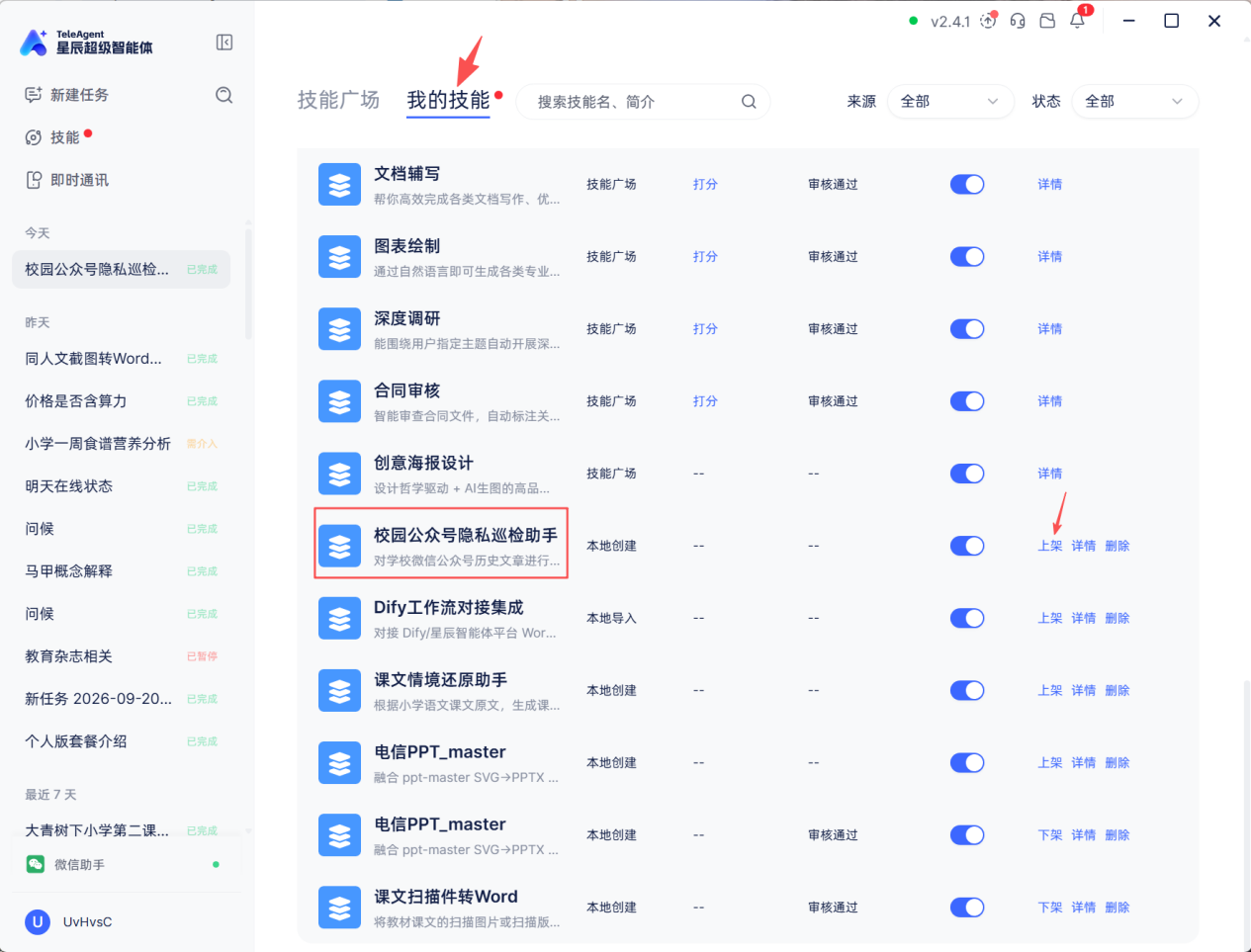Click the Dify工作流对接集成 skill icon

tap(339, 618)
